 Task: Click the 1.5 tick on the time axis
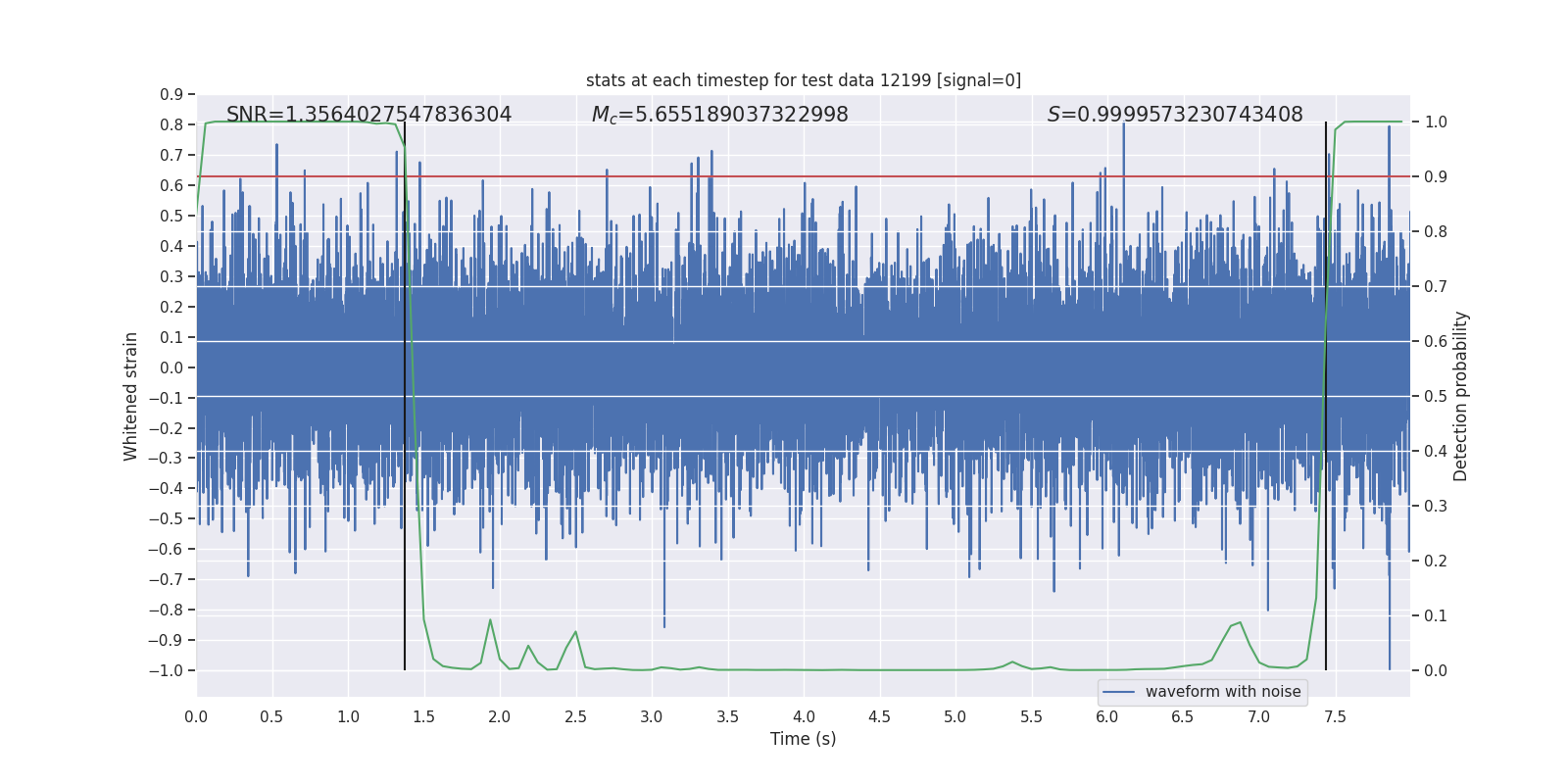(424, 716)
